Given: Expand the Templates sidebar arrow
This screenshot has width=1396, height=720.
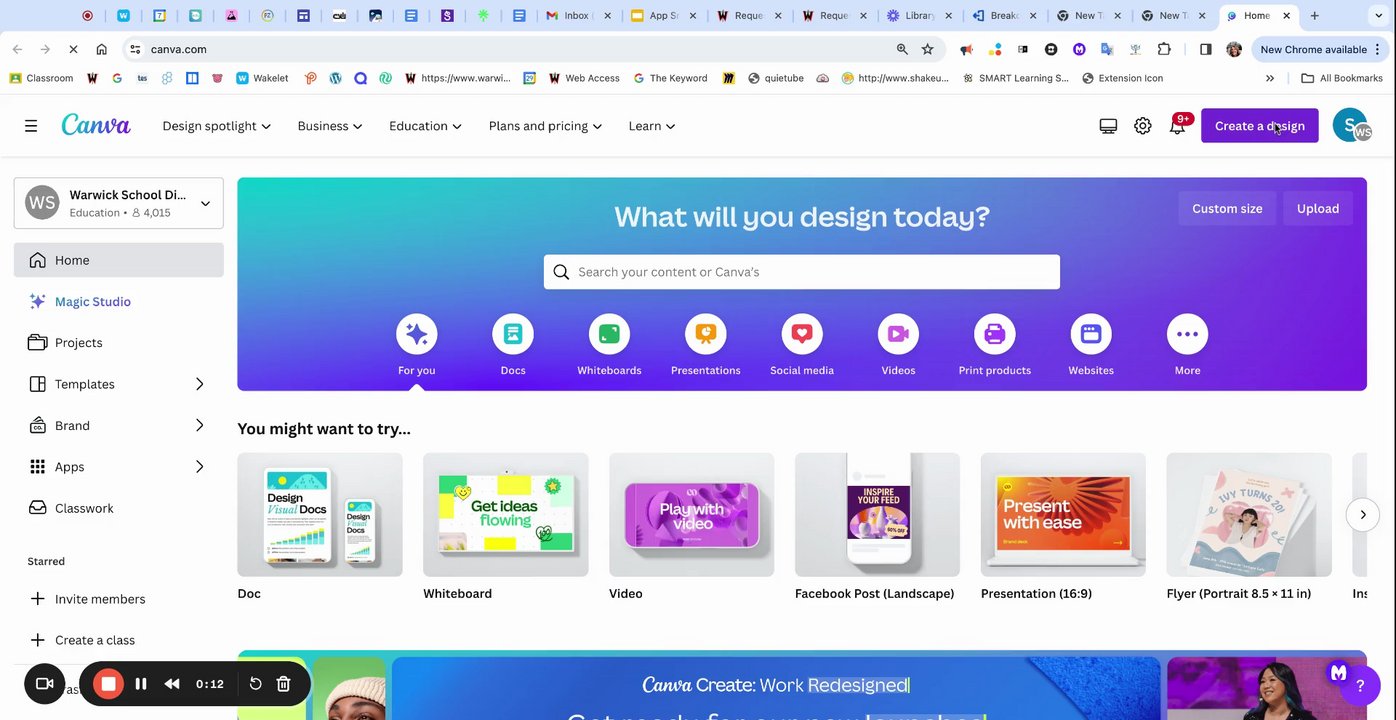Looking at the screenshot, I should pyautogui.click(x=199, y=384).
